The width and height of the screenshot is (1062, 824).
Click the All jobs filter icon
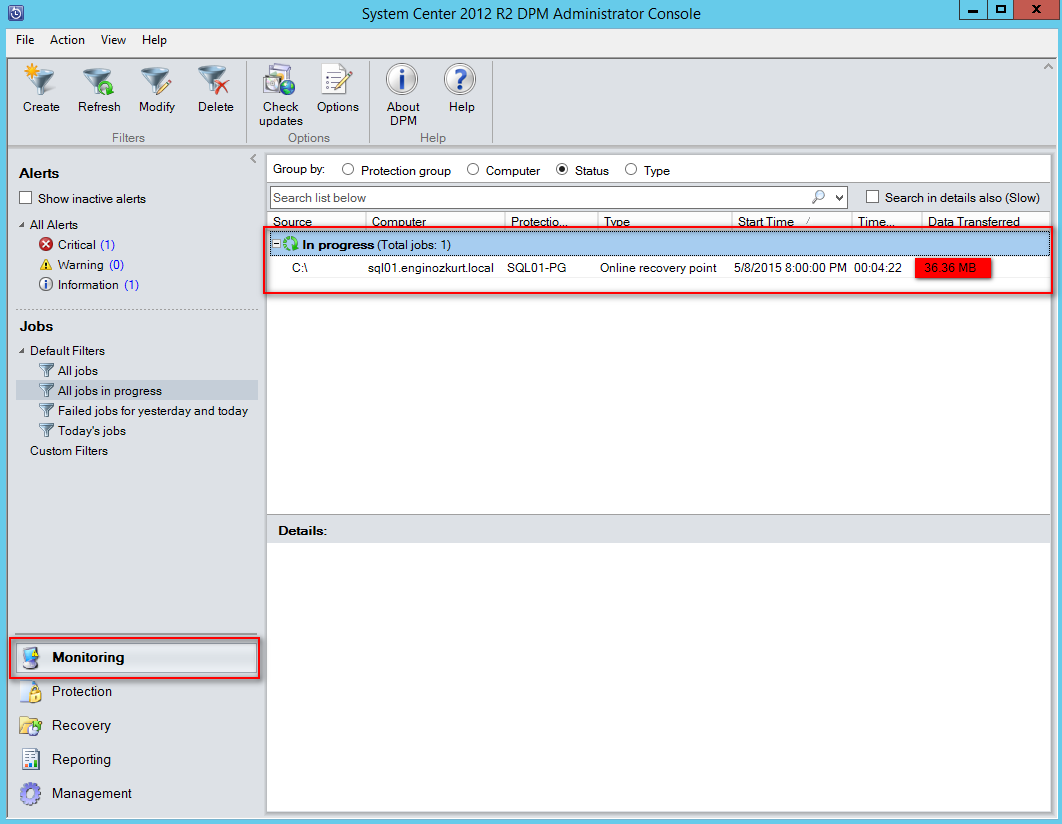click(46, 370)
